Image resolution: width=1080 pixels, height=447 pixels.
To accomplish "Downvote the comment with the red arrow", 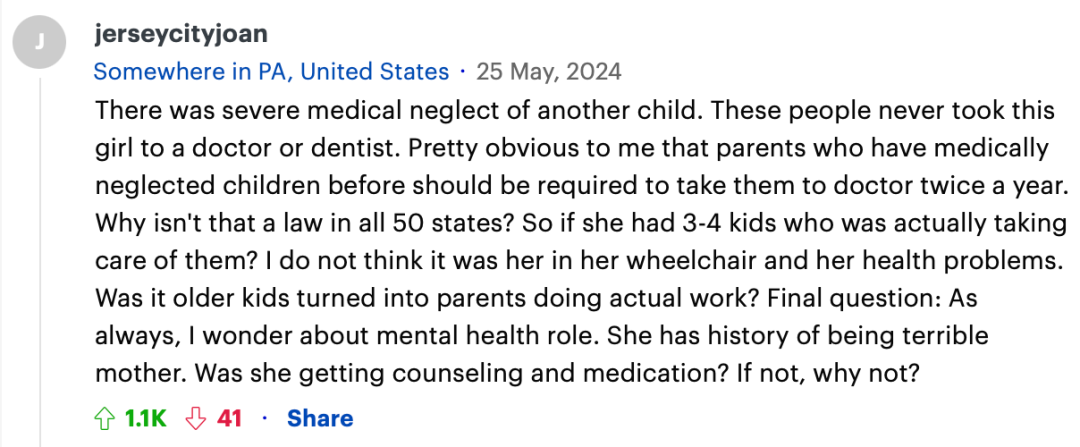I will 198,417.
